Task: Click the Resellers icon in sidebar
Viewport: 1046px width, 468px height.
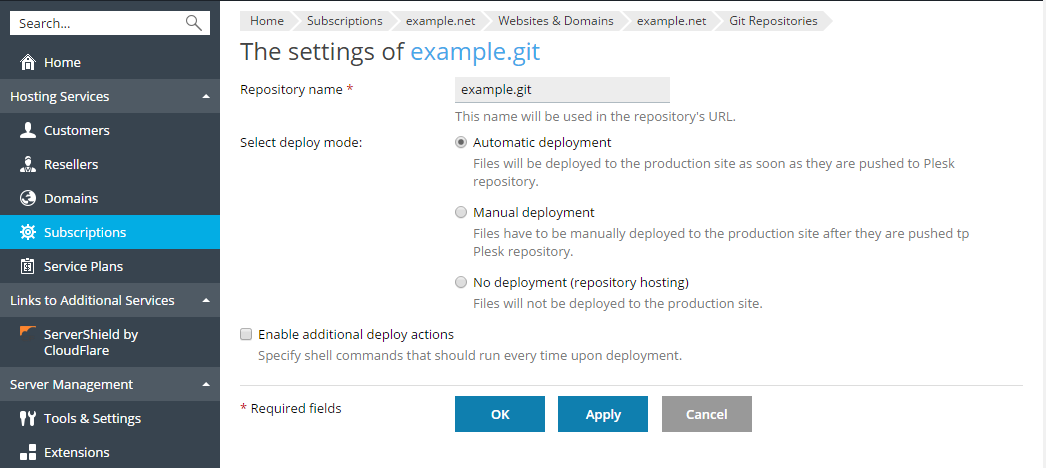Action: 28,164
